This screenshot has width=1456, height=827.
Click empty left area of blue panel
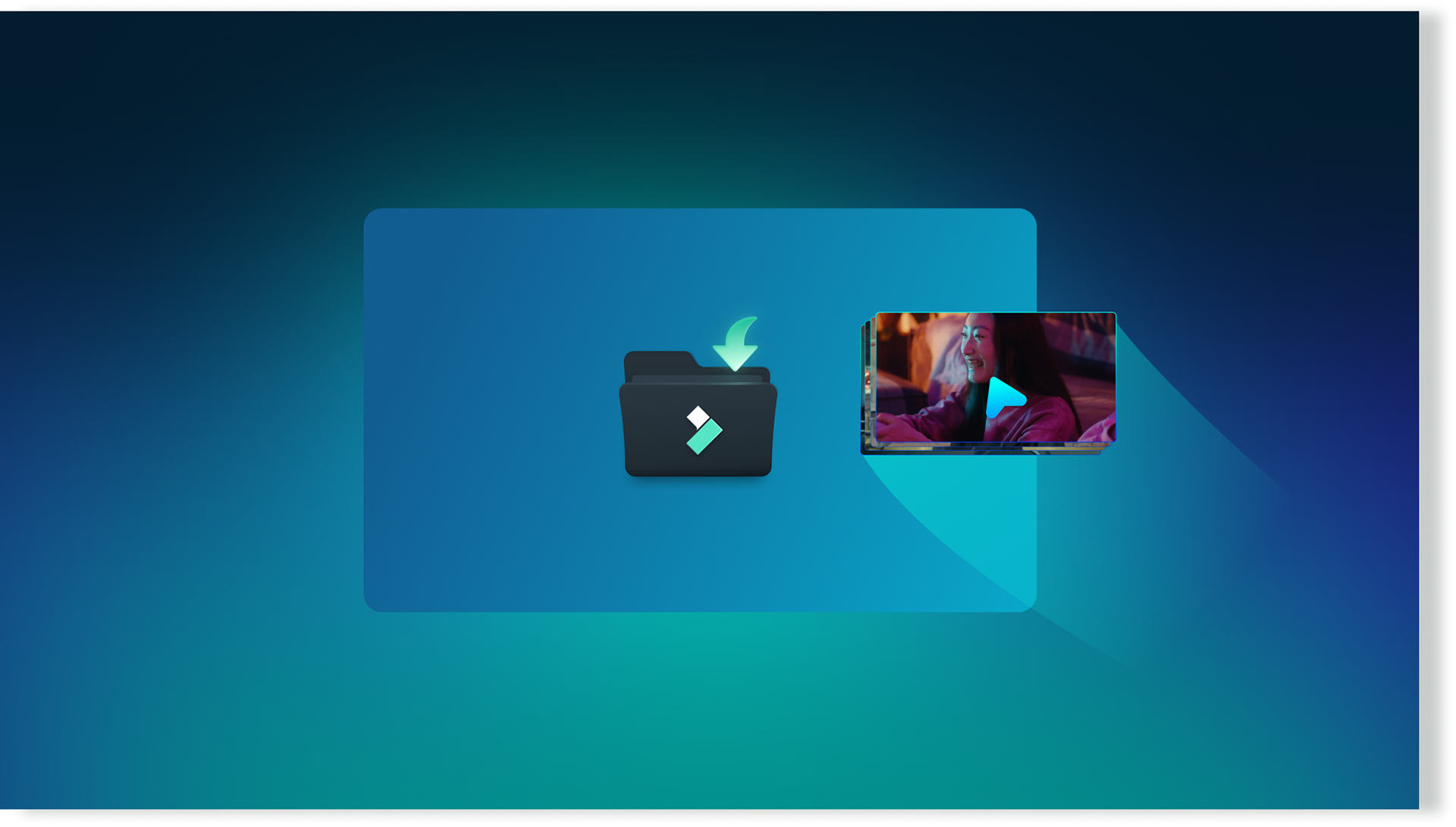(x=470, y=409)
